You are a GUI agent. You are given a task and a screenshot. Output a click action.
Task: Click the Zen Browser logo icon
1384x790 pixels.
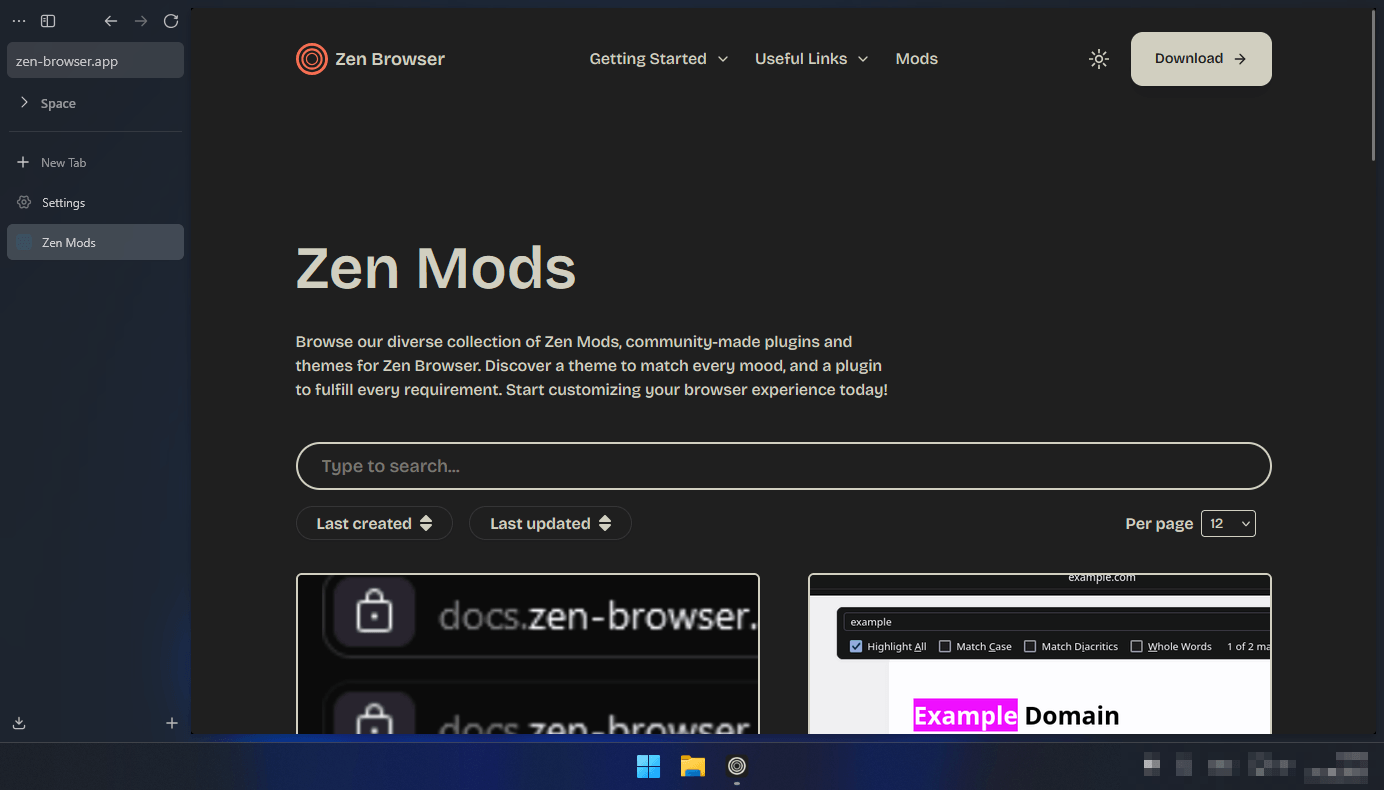pyautogui.click(x=312, y=59)
